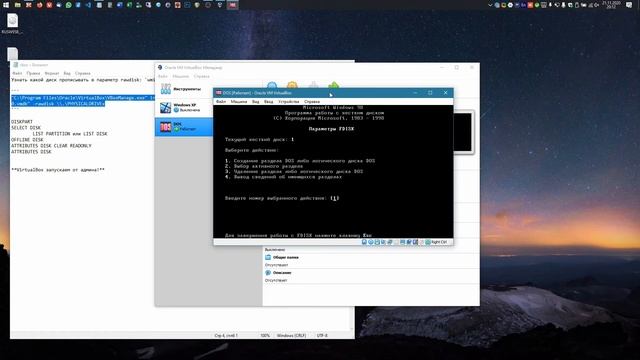The width and height of the screenshot is (640, 360).
Task: Open Машина menu in the DOS VM window
Action: [239, 101]
